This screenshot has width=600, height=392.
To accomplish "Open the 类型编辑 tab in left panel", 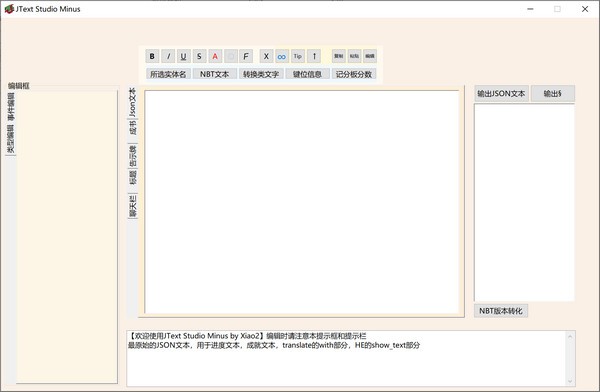I will point(11,139).
